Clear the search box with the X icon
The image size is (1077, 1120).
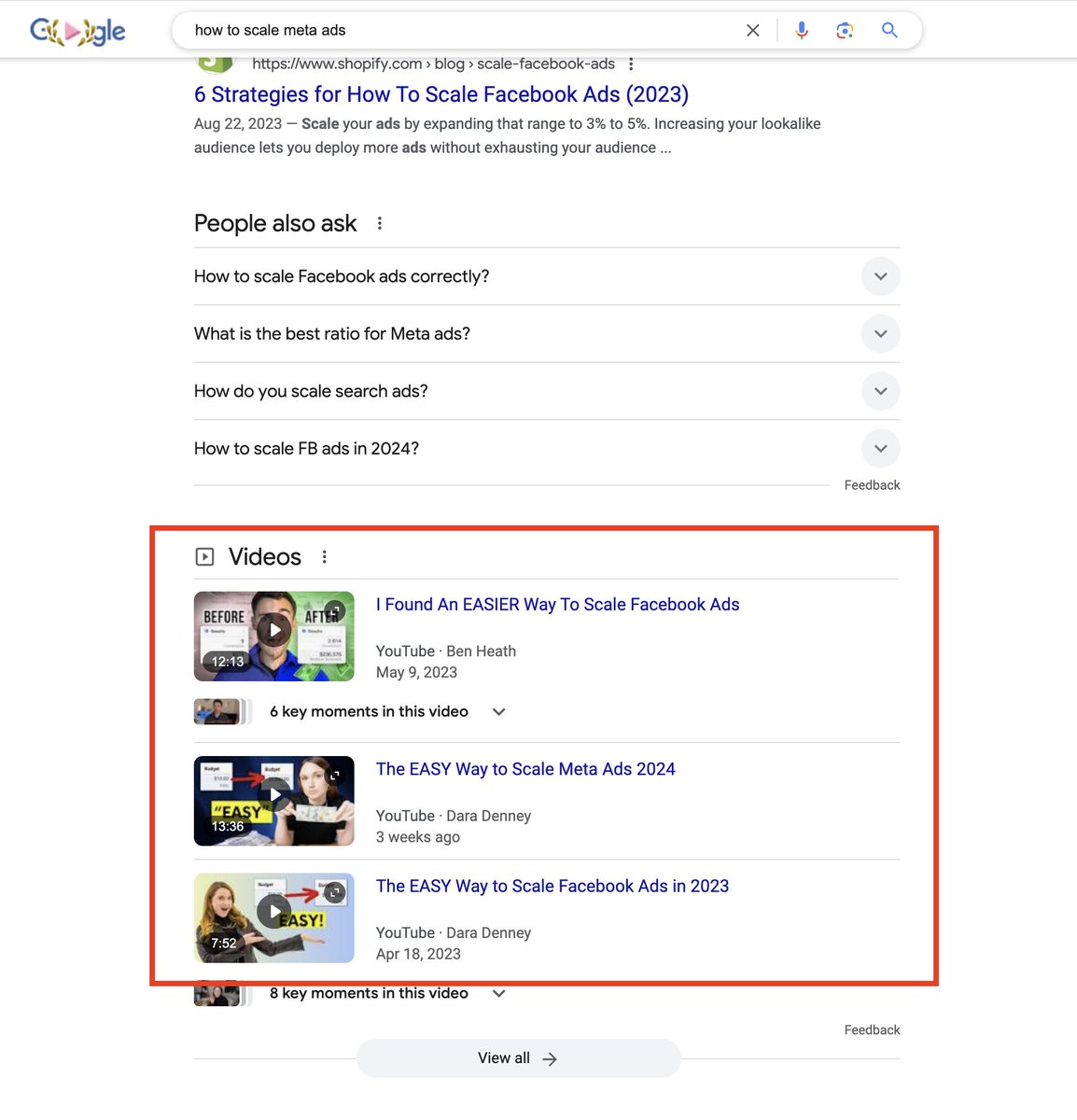[x=753, y=31]
